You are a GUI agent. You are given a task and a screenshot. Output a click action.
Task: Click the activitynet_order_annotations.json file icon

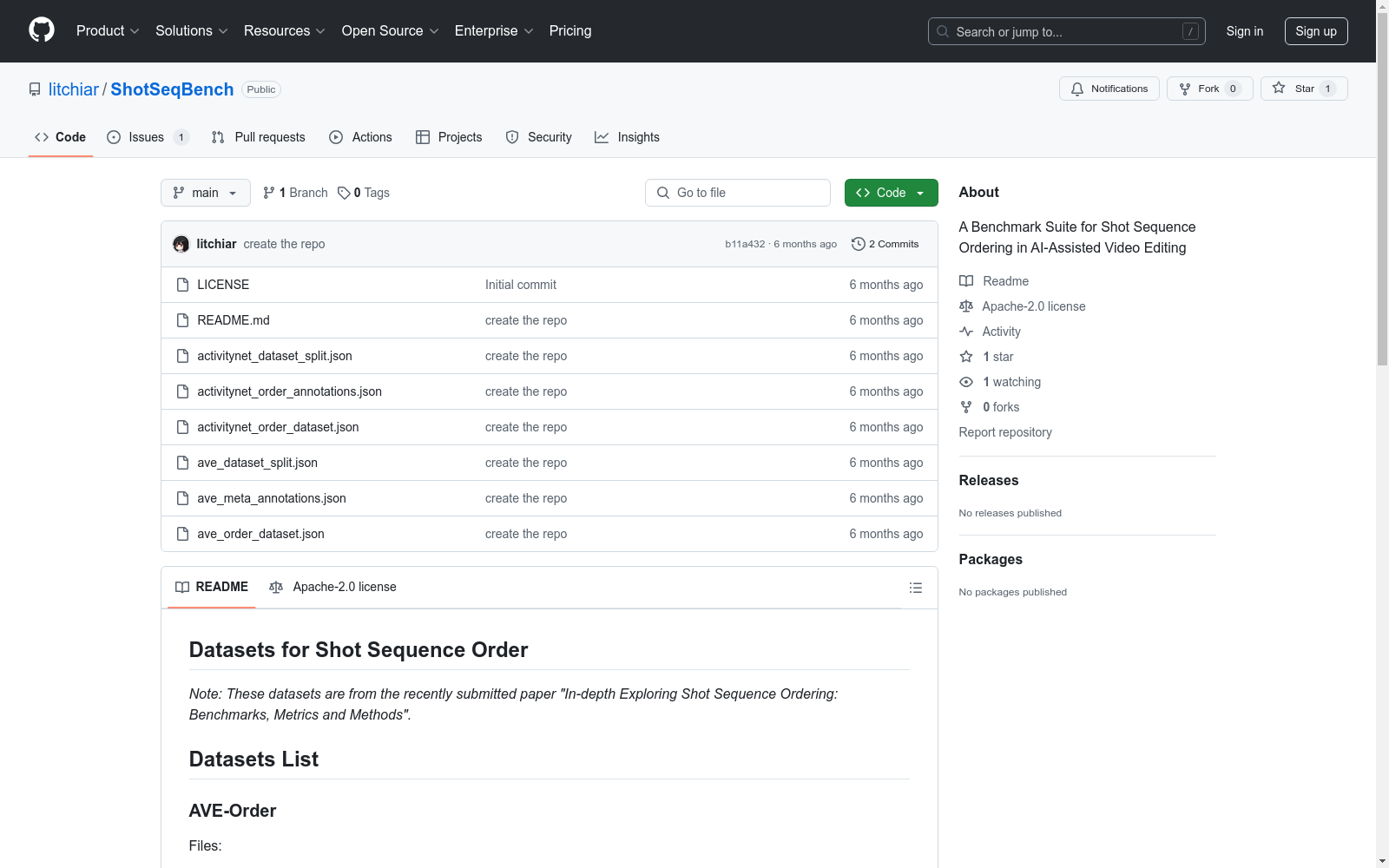click(x=182, y=391)
